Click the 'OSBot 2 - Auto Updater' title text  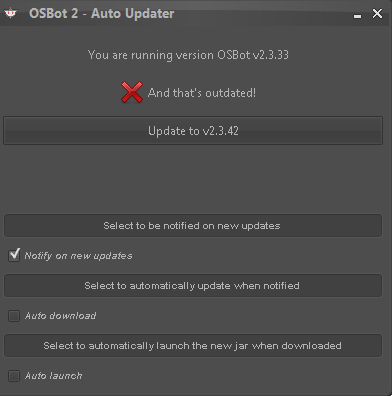(x=102, y=13)
